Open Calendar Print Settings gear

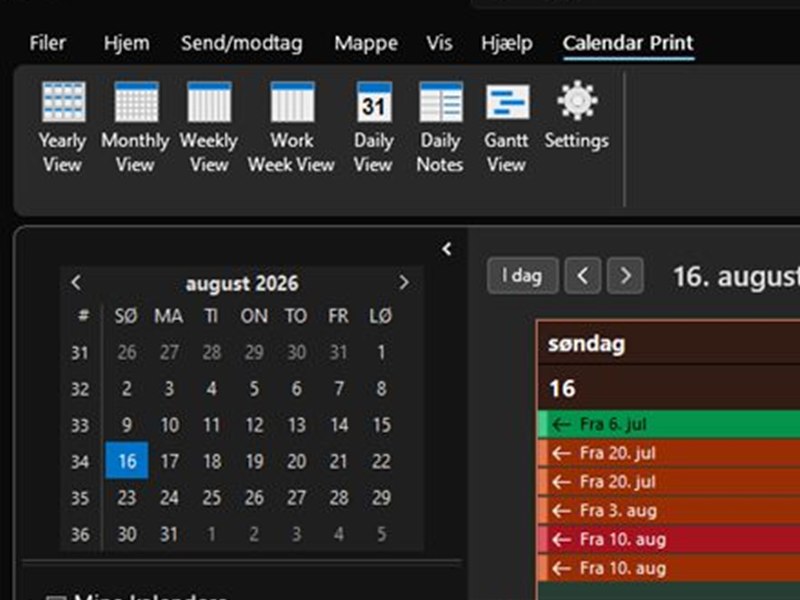tap(577, 116)
